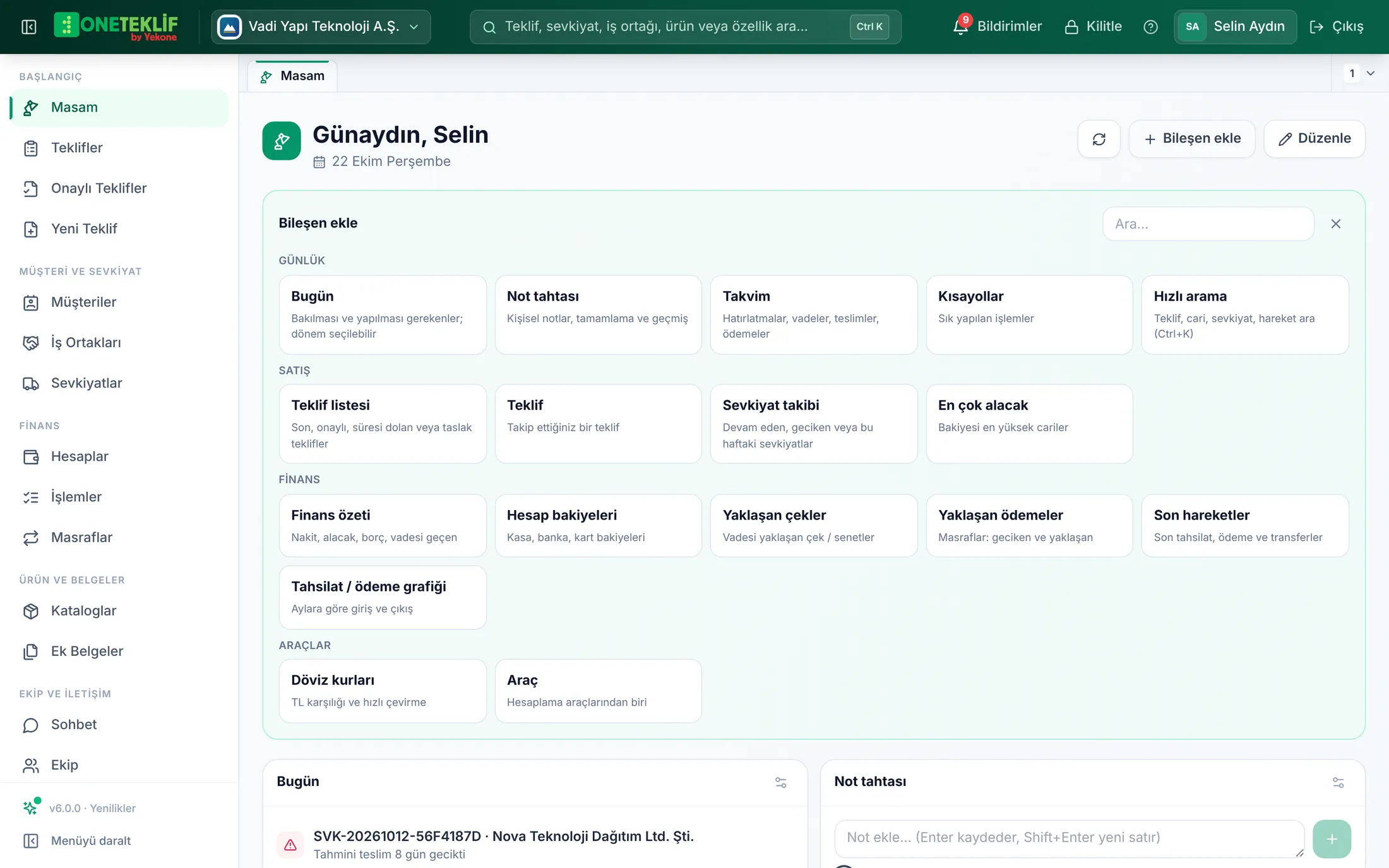Viewport: 1389px width, 868px height.
Task: Open the Bugün widget settings icon
Action: (781, 782)
